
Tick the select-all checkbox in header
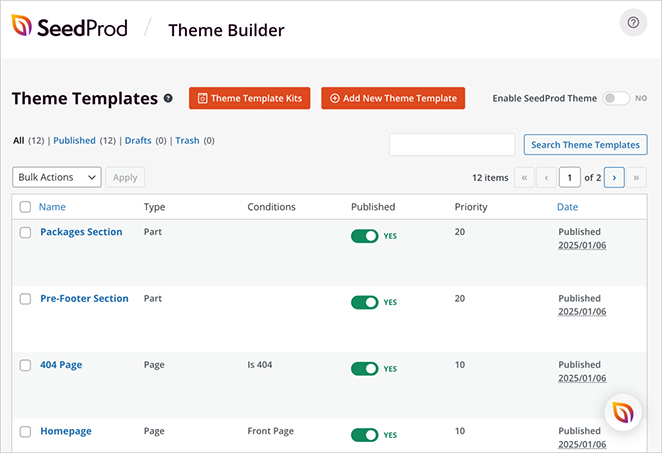click(26, 208)
